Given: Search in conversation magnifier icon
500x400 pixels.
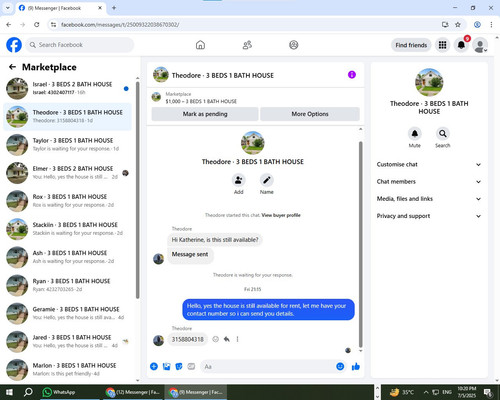Looking at the screenshot, I should pyautogui.click(x=443, y=134).
